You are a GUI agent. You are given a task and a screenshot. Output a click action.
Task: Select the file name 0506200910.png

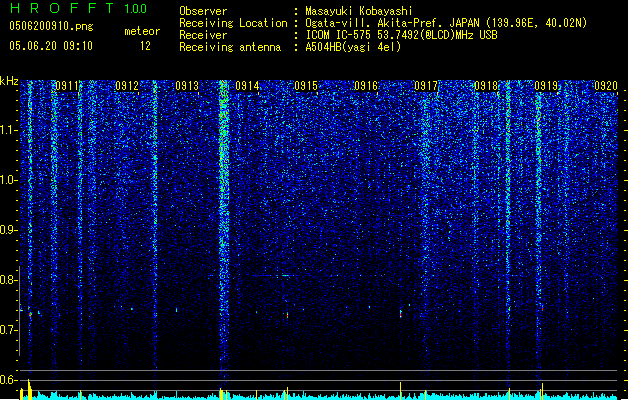click(51, 27)
